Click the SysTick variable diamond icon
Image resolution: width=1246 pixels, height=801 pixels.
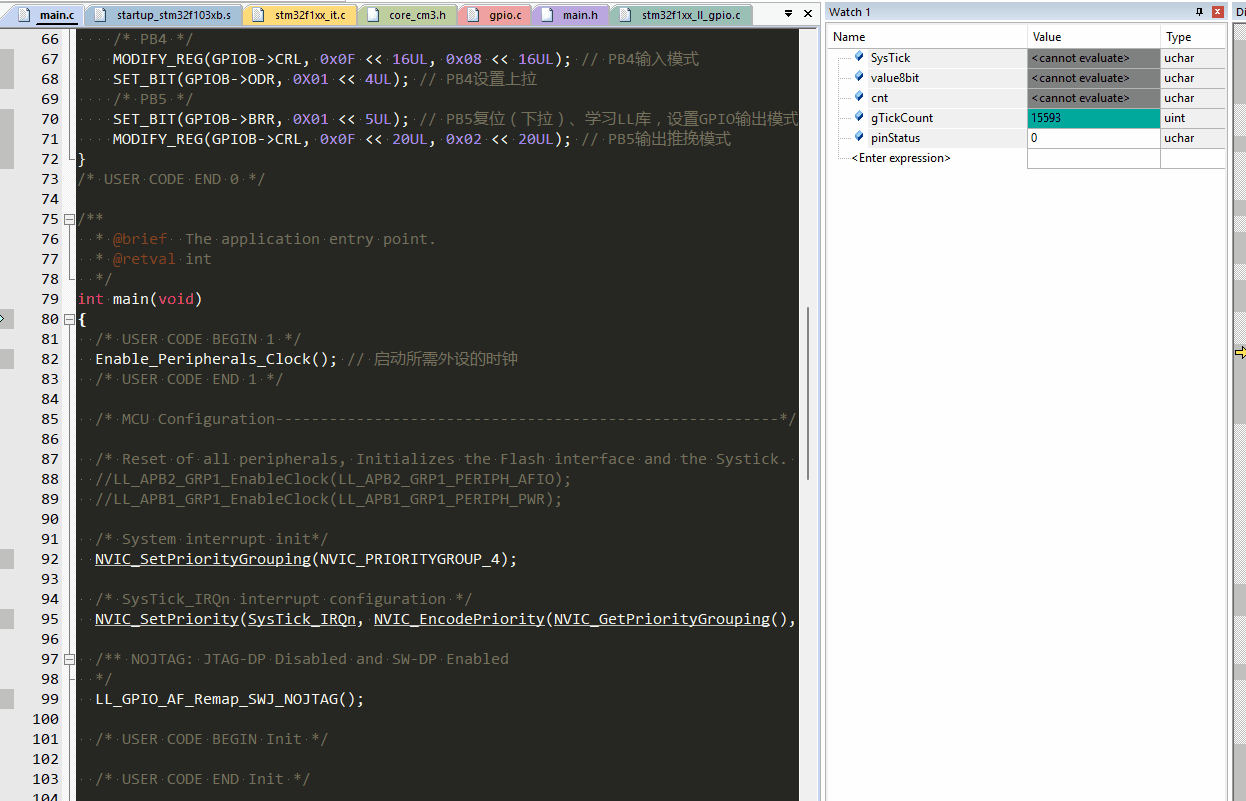858,57
